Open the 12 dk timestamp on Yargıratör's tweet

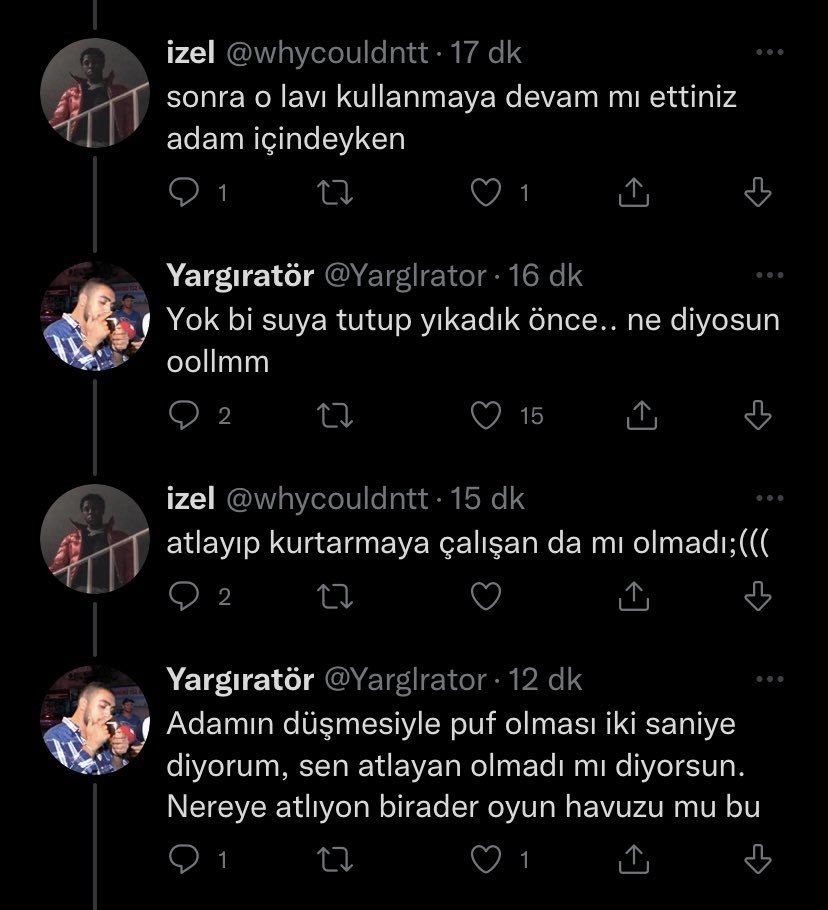(545, 680)
